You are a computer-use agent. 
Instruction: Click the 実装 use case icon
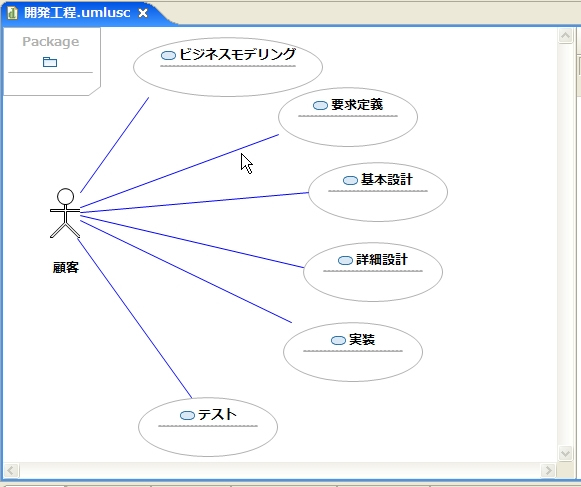click(x=338, y=341)
